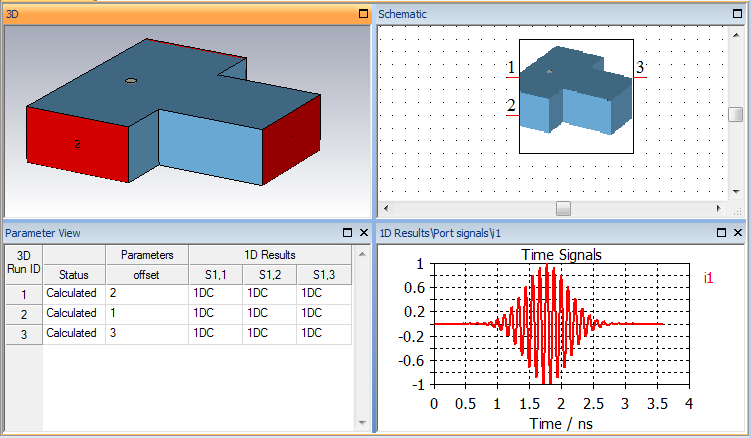Click offset value 2 in row 1
Viewport: 751px width, 438px height.
pyautogui.click(x=147, y=293)
